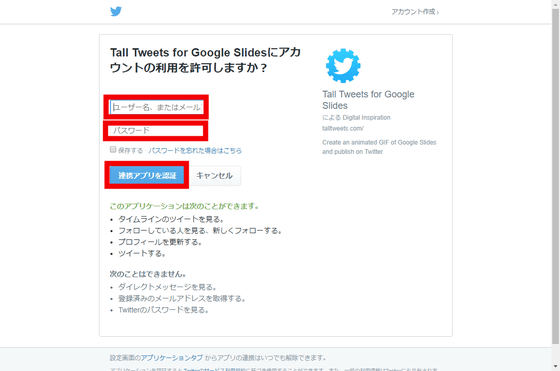Click the scroll up arrow of the page scrollbar
The image size is (560, 371).
[555, 4]
